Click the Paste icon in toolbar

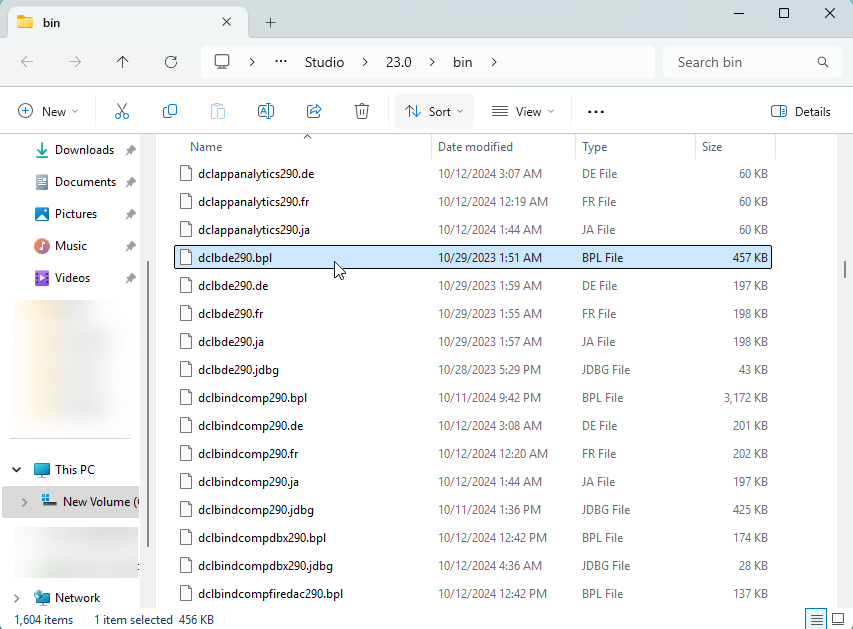coord(218,111)
